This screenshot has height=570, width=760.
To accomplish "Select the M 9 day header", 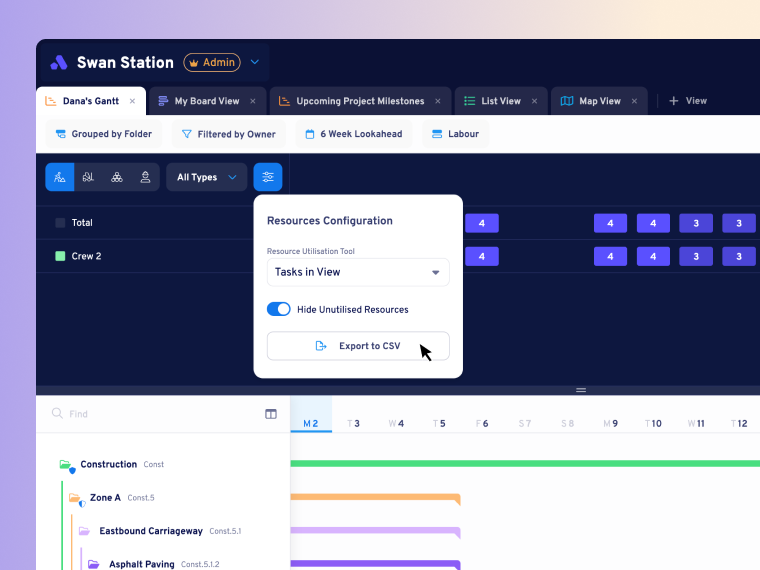I will tap(610, 423).
